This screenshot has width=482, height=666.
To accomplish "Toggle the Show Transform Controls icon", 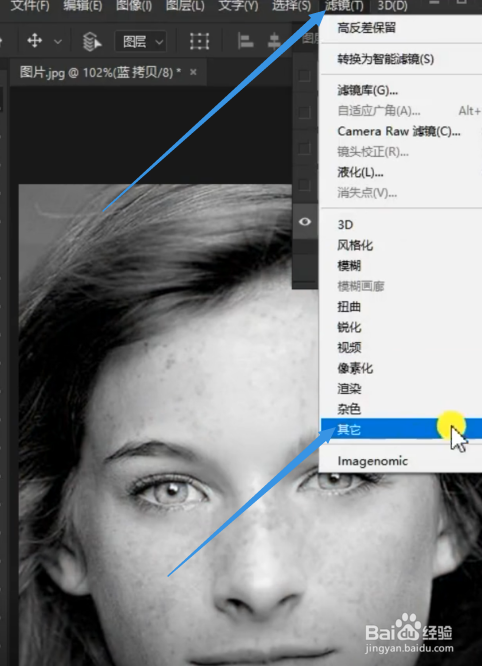I will 199,41.
